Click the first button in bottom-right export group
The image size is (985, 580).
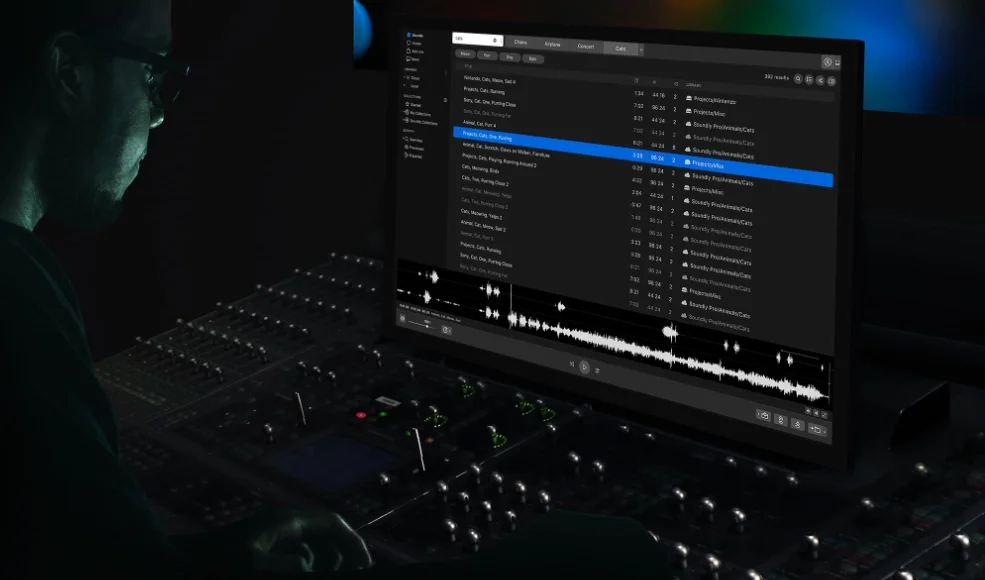click(763, 416)
